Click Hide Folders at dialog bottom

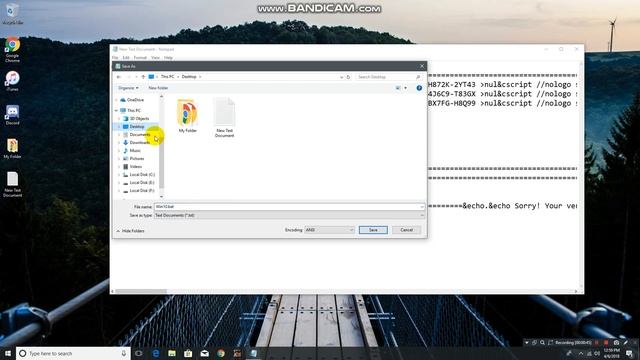pyautogui.click(x=130, y=231)
